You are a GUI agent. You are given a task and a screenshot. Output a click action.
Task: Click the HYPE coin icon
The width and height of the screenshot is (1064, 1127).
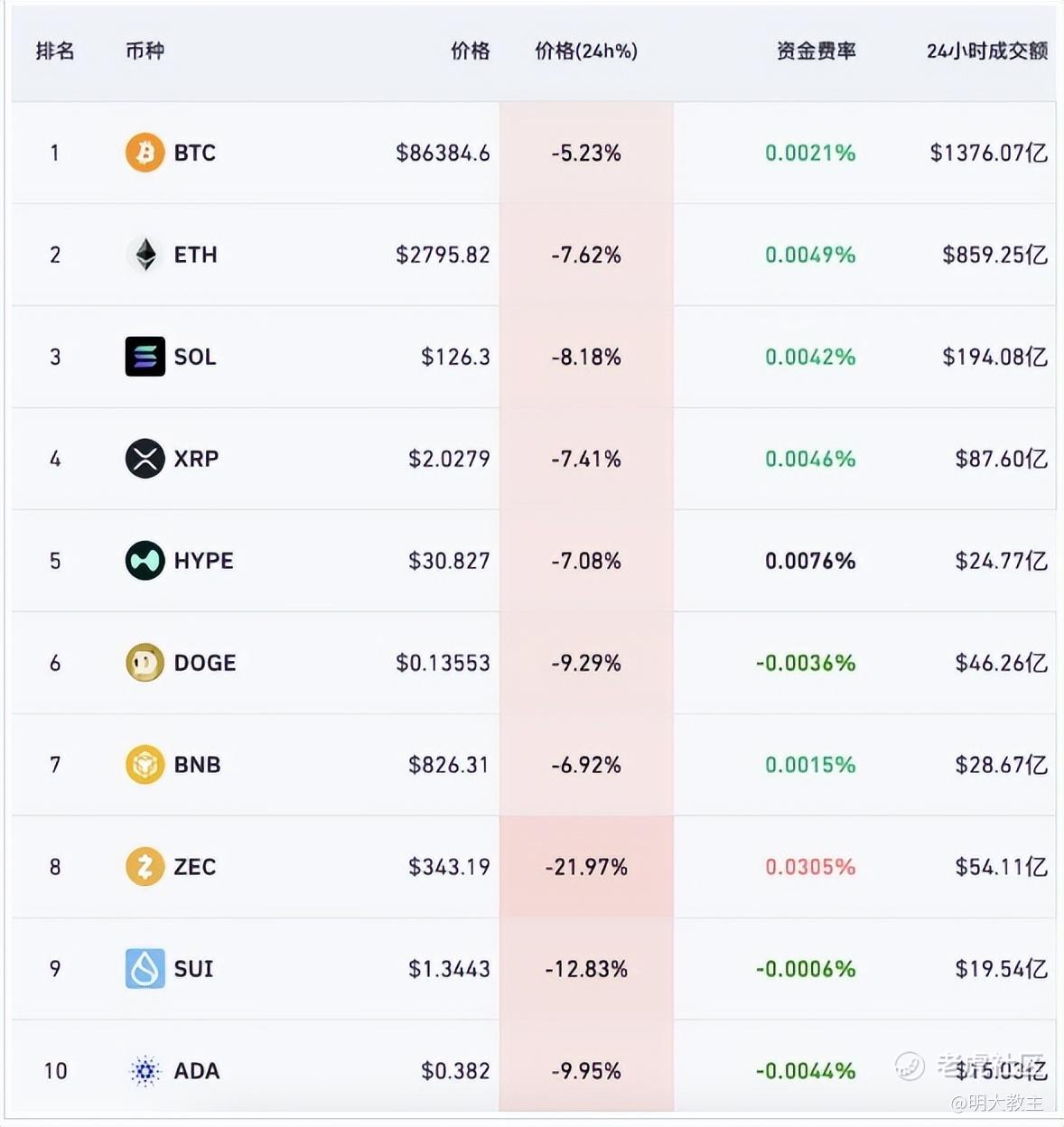(145, 561)
